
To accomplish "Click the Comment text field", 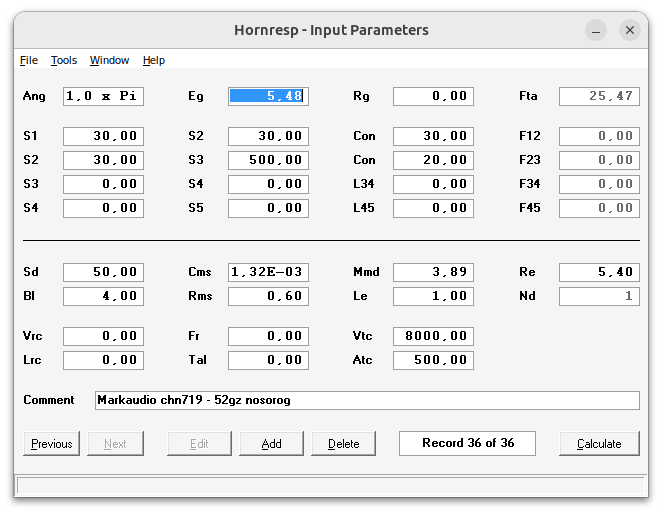I will click(x=367, y=400).
